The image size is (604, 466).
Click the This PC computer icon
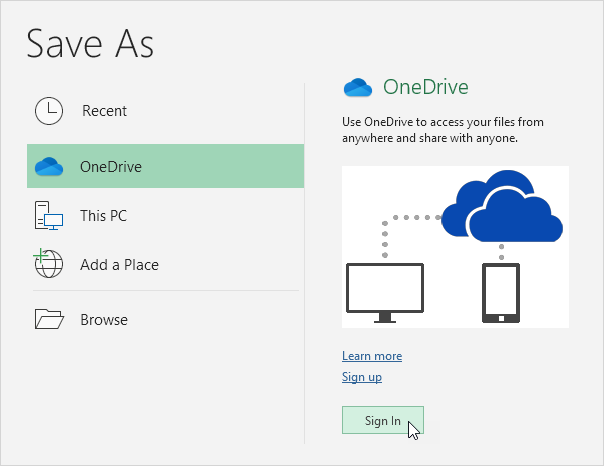[49, 216]
